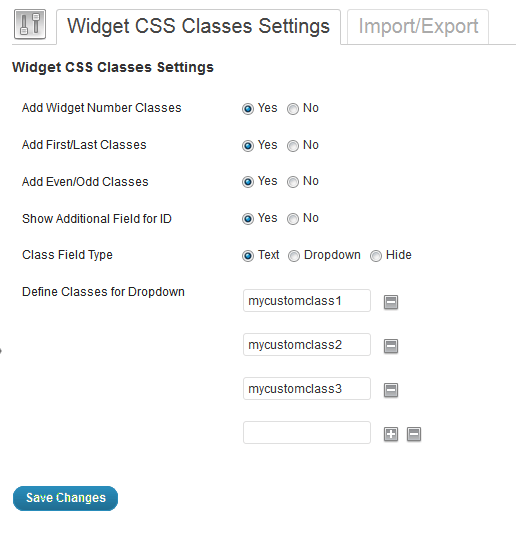Open the Widget CSS Classes Settings tab
This screenshot has width=516, height=533.
(x=199, y=27)
